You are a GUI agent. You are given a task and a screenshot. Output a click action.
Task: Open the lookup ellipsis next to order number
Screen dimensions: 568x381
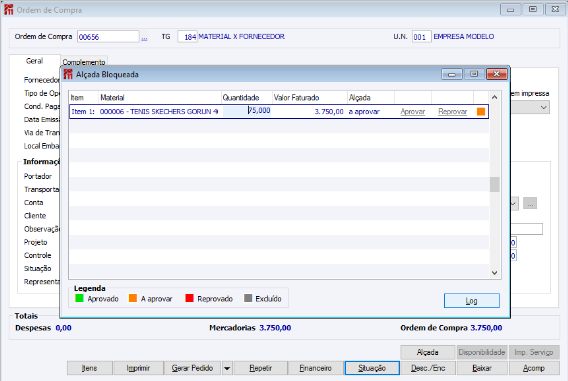click(144, 37)
